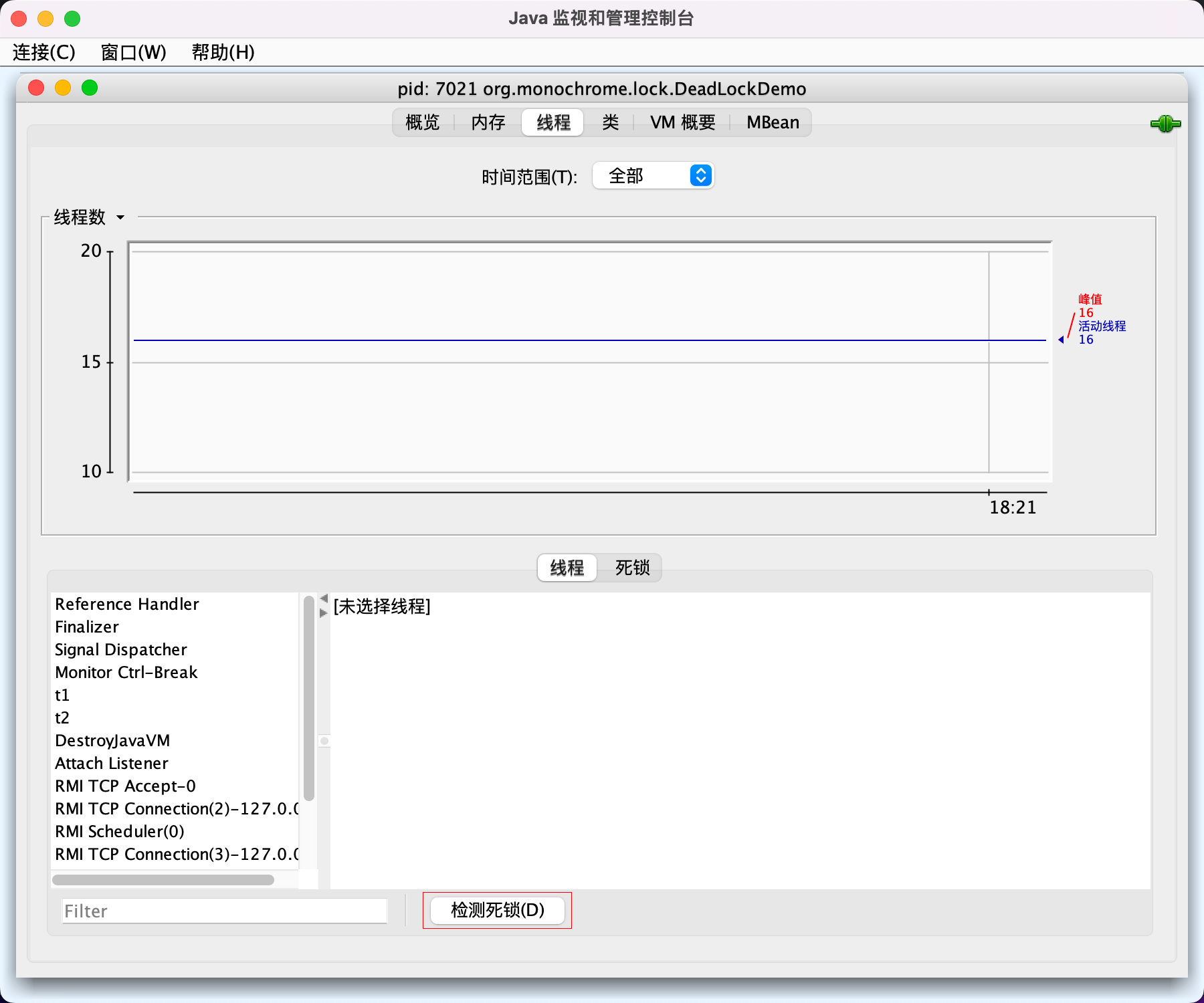Screen dimensions: 1204x1003
Task: Open the 帮助(H) menu
Action: tap(223, 52)
